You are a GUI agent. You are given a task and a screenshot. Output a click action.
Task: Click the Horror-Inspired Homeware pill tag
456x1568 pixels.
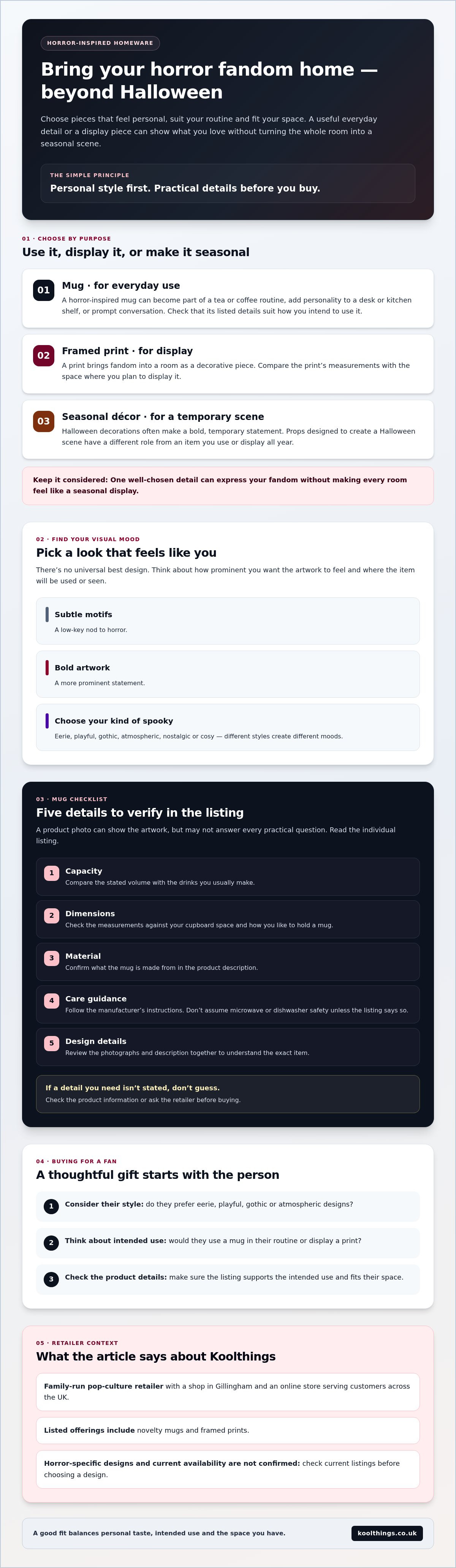(100, 43)
